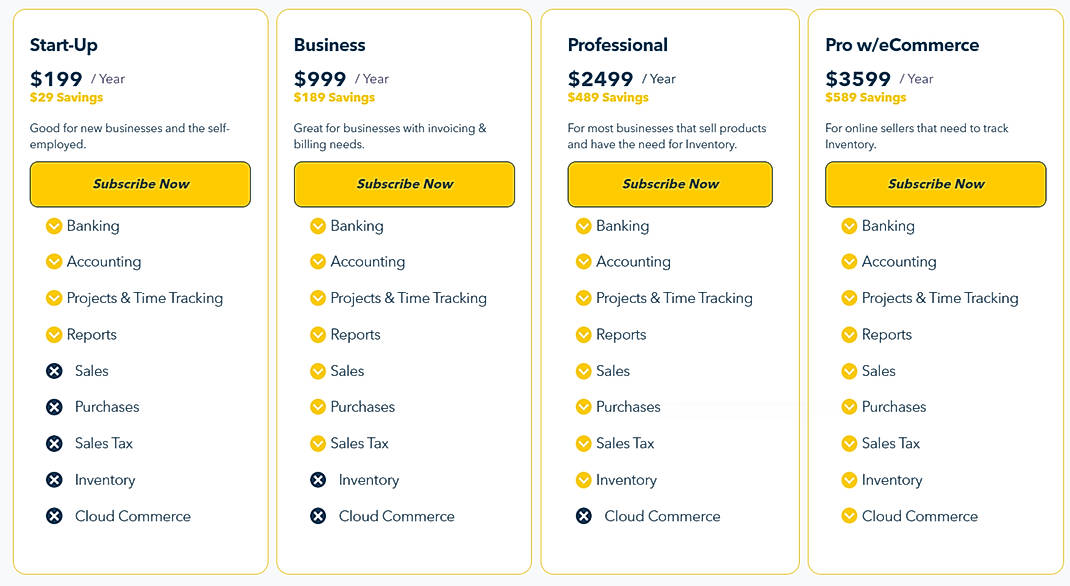Click the $589 Savings text
This screenshot has width=1070, height=586.
click(x=865, y=98)
